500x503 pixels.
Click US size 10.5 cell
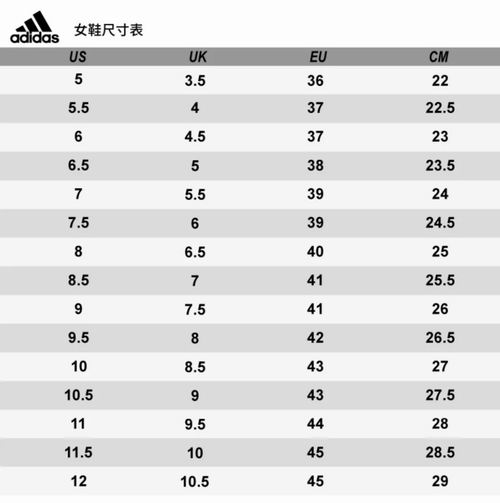pyautogui.click(x=79, y=395)
